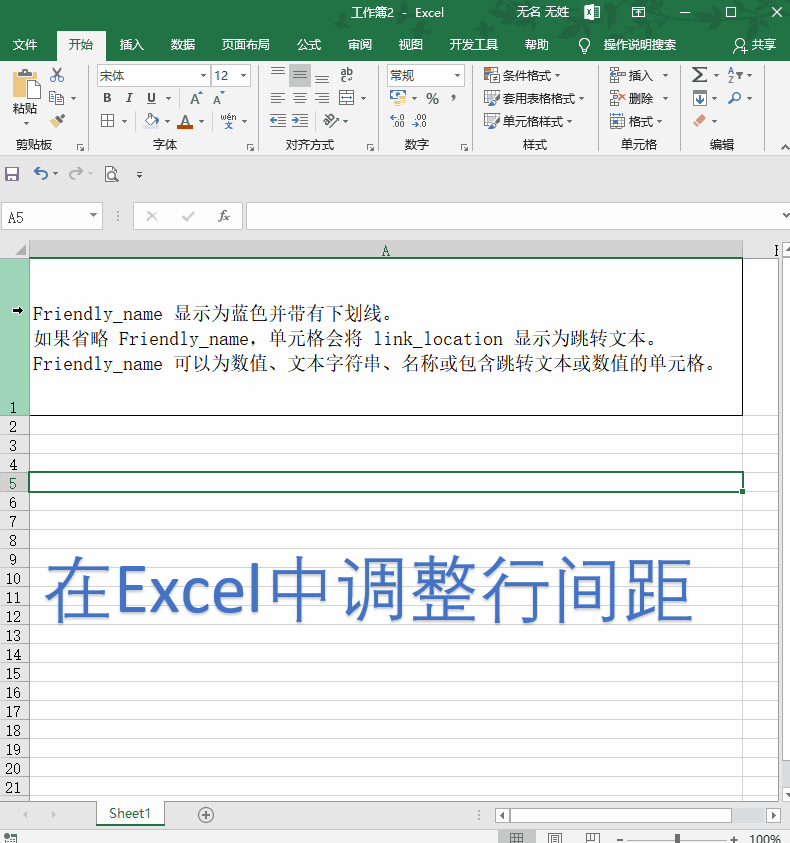Screen dimensions: 790x843
Task: Switch to the 审阅 tab
Action: click(x=359, y=45)
